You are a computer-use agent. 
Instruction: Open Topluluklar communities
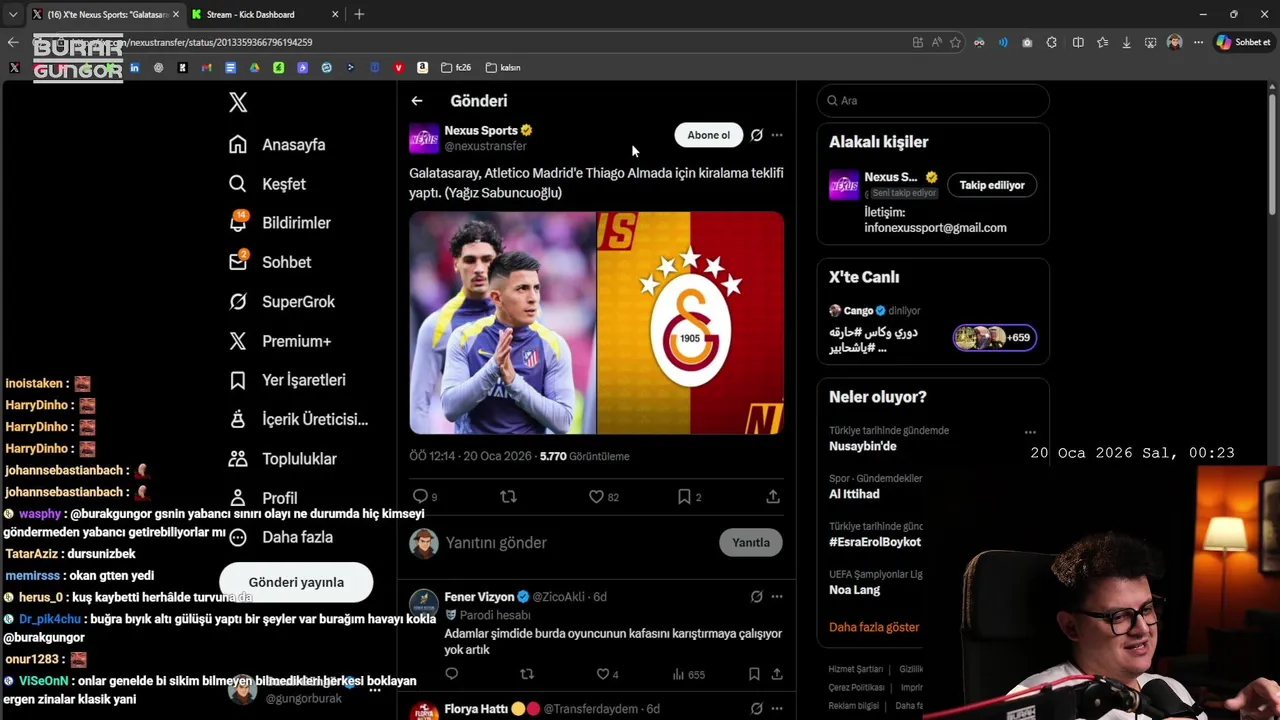pyautogui.click(x=282, y=459)
